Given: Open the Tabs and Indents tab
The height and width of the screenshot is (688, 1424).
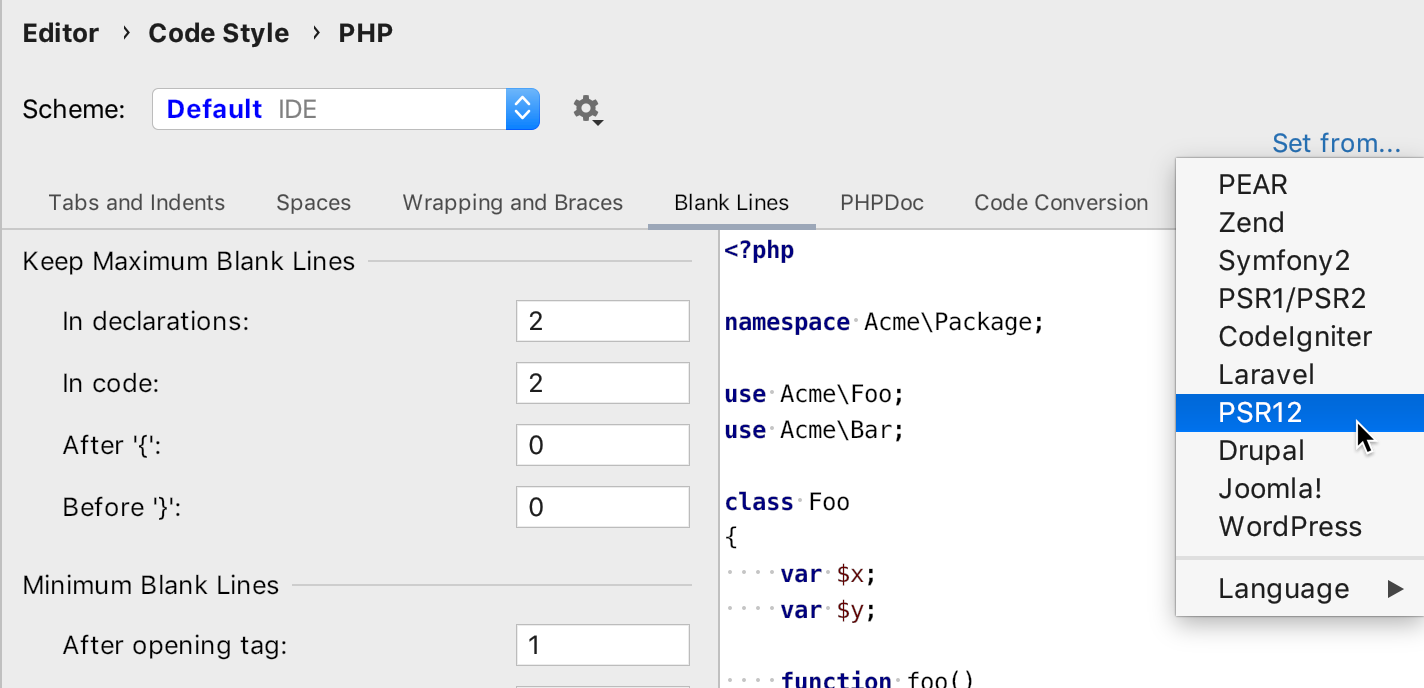Looking at the screenshot, I should (x=136, y=202).
